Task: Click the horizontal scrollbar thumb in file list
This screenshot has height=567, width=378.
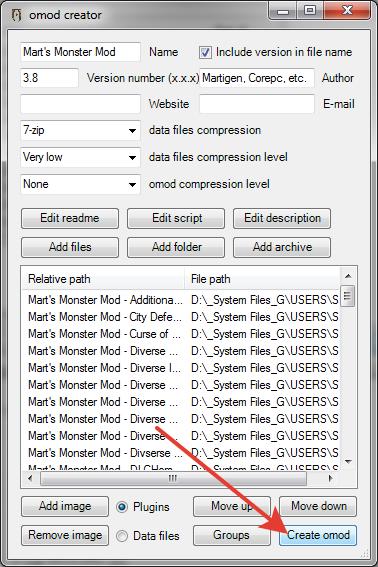Action: (173, 478)
